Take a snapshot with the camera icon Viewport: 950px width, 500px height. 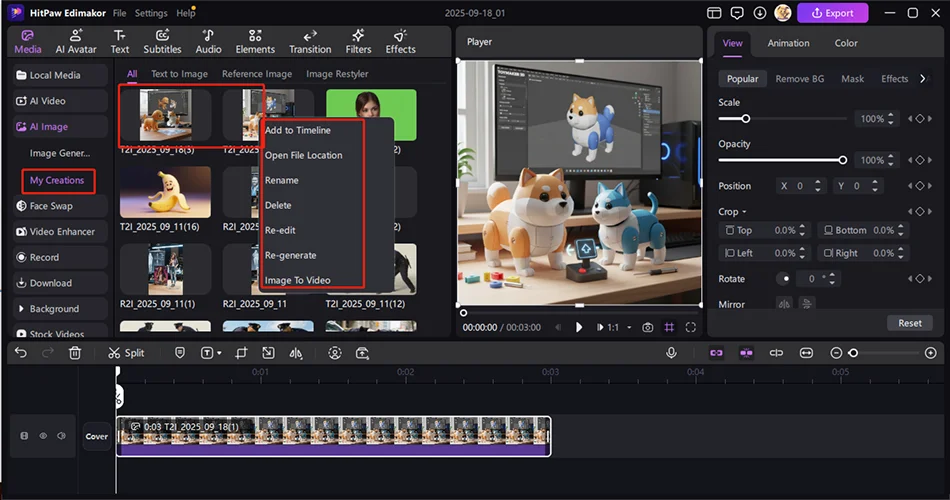click(x=648, y=327)
